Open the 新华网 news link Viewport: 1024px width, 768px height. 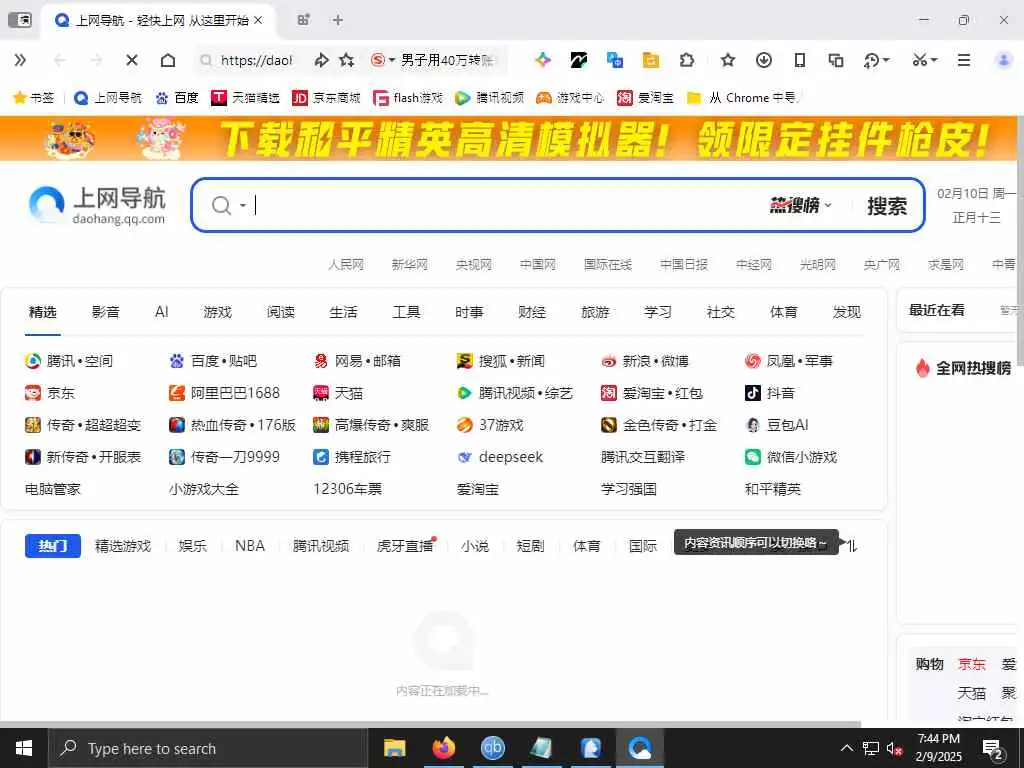pos(409,264)
